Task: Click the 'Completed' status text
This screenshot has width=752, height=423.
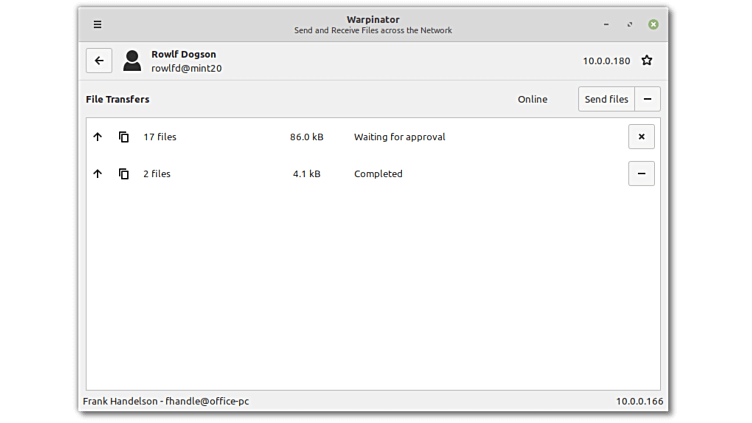Action: tap(378, 174)
